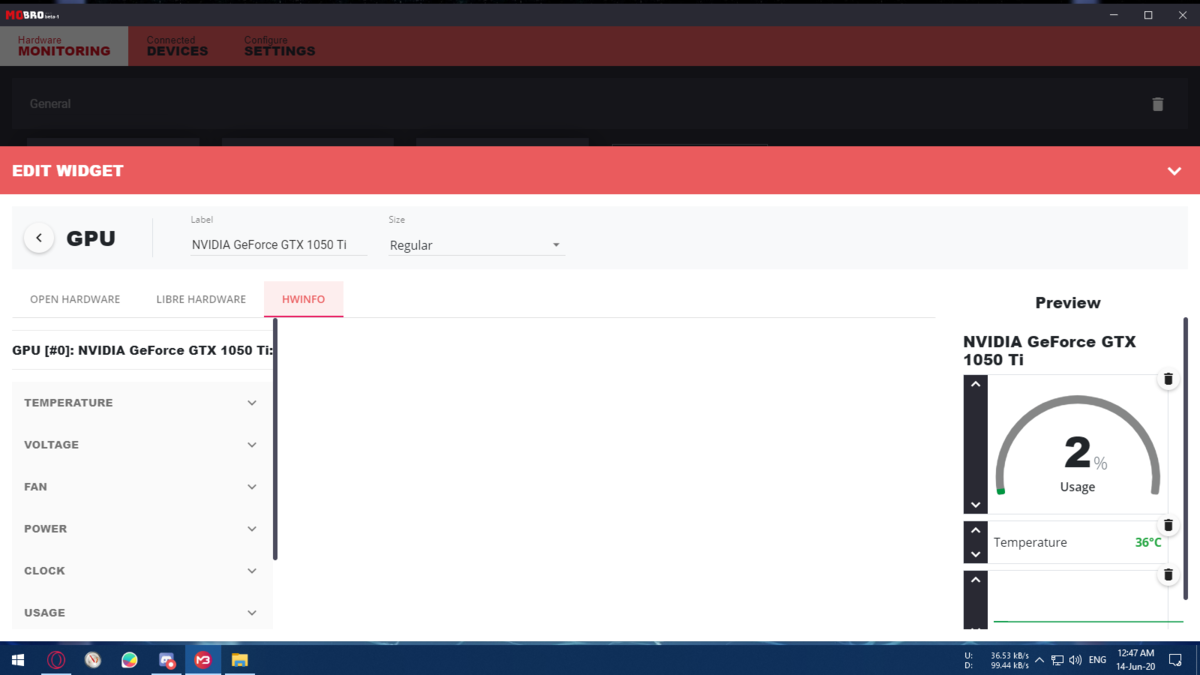This screenshot has width=1200, height=675.
Task: Open the Windows notification center
Action: coord(1176,660)
